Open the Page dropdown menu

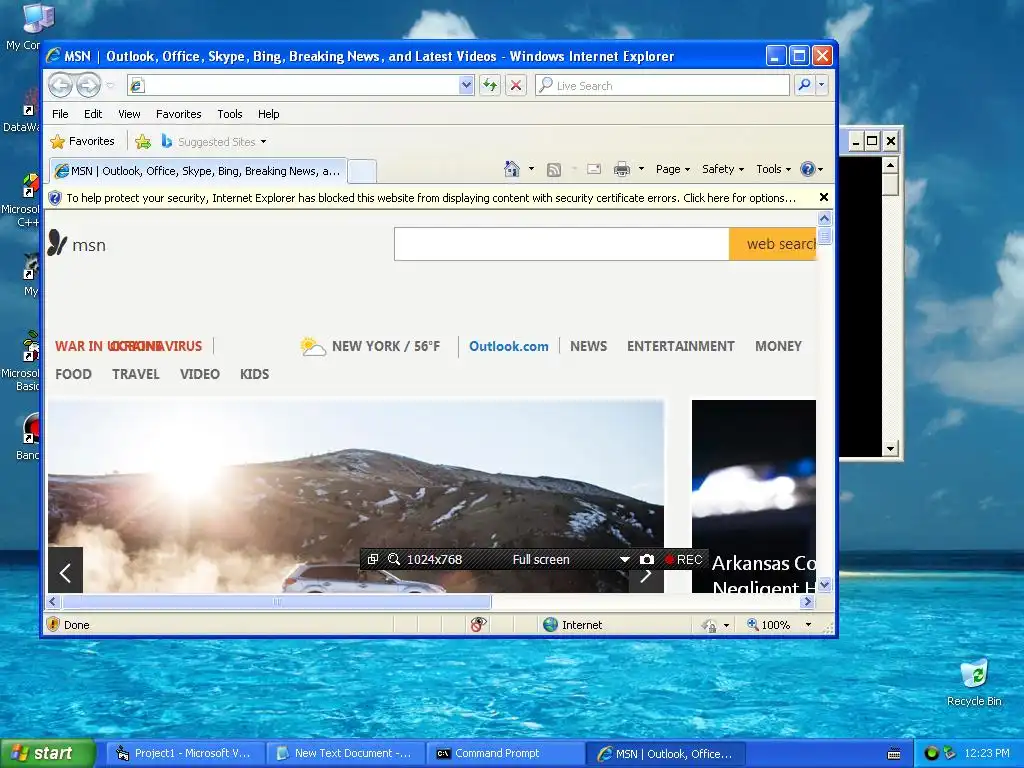pyautogui.click(x=673, y=169)
